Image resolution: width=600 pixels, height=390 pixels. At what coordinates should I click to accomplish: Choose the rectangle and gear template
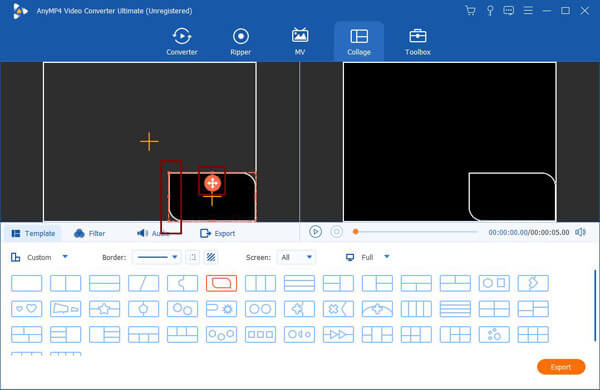[x=222, y=308]
